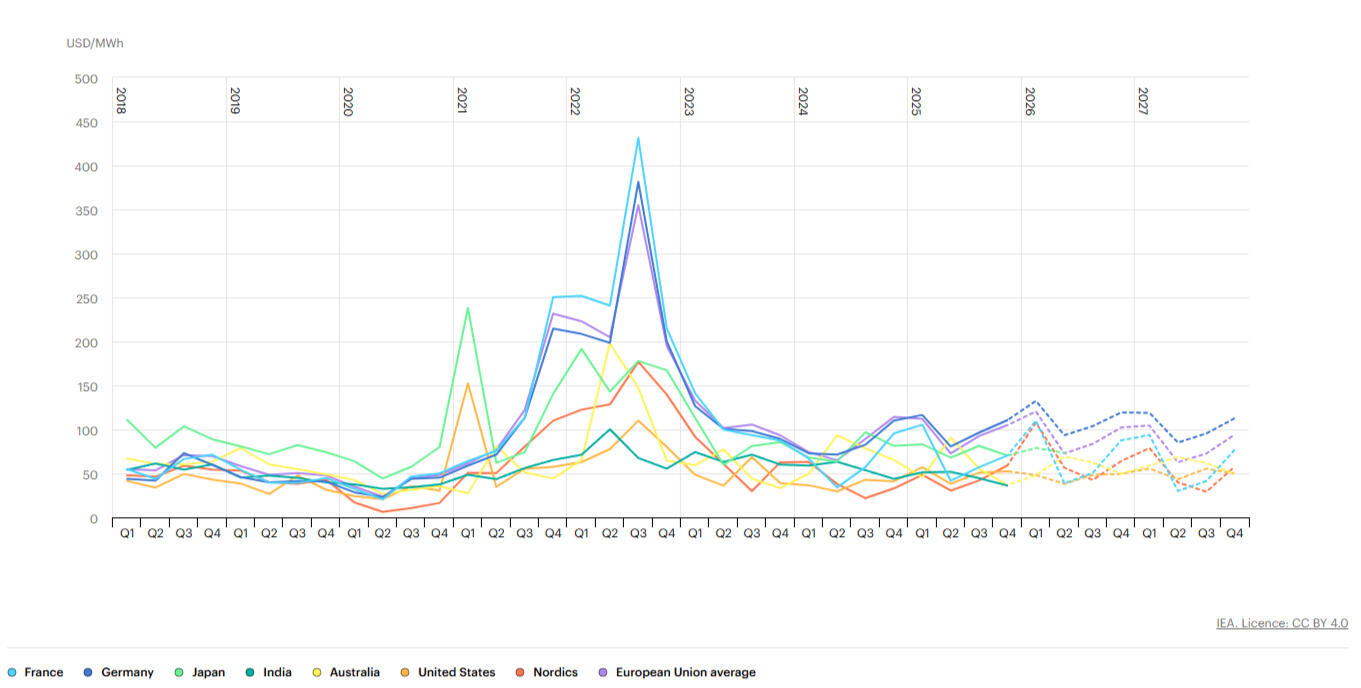The image size is (1361, 688).
Task: Click the 2022 year marker label
Action: coord(575,101)
